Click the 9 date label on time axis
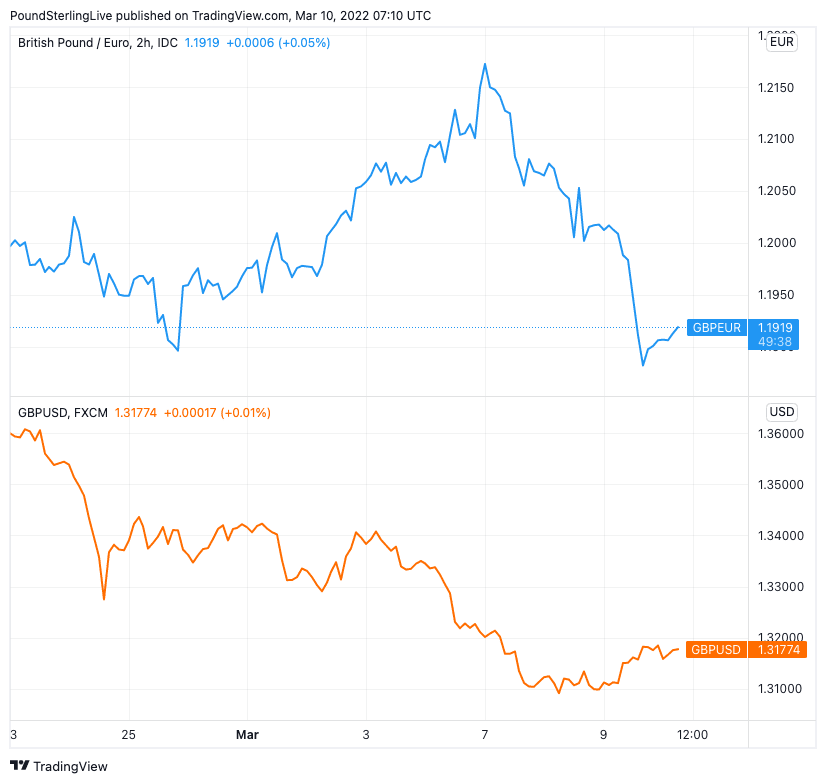Image resolution: width=826 pixels, height=783 pixels. click(604, 735)
